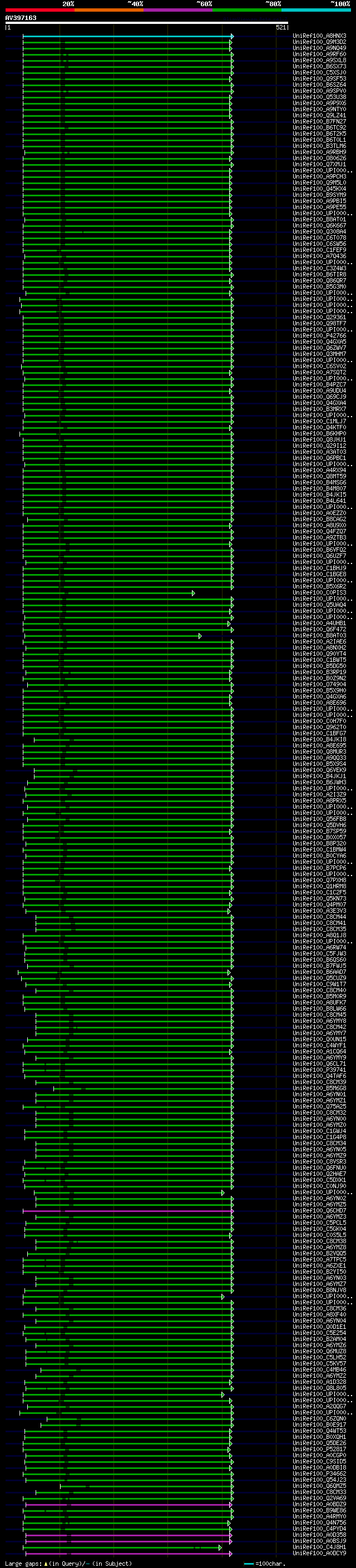Click the label UniRef100_C4J8H1
The height and width of the screenshot is (1568, 356).
point(319,1546)
